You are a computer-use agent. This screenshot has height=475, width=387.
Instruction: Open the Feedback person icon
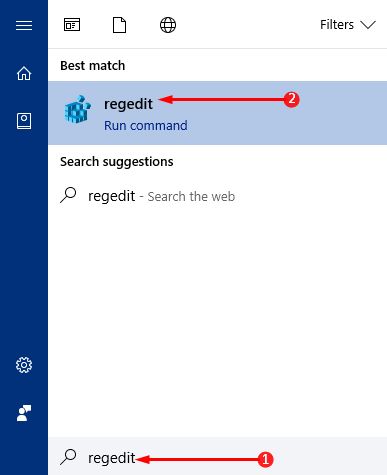click(x=24, y=413)
